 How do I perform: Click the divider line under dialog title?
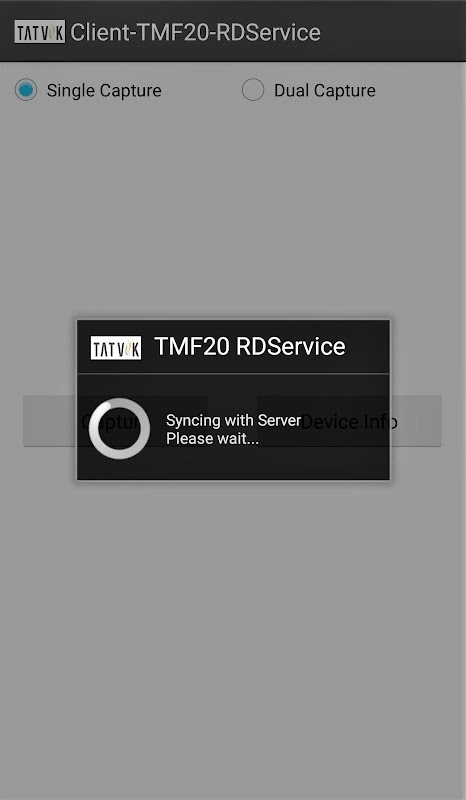(233, 374)
